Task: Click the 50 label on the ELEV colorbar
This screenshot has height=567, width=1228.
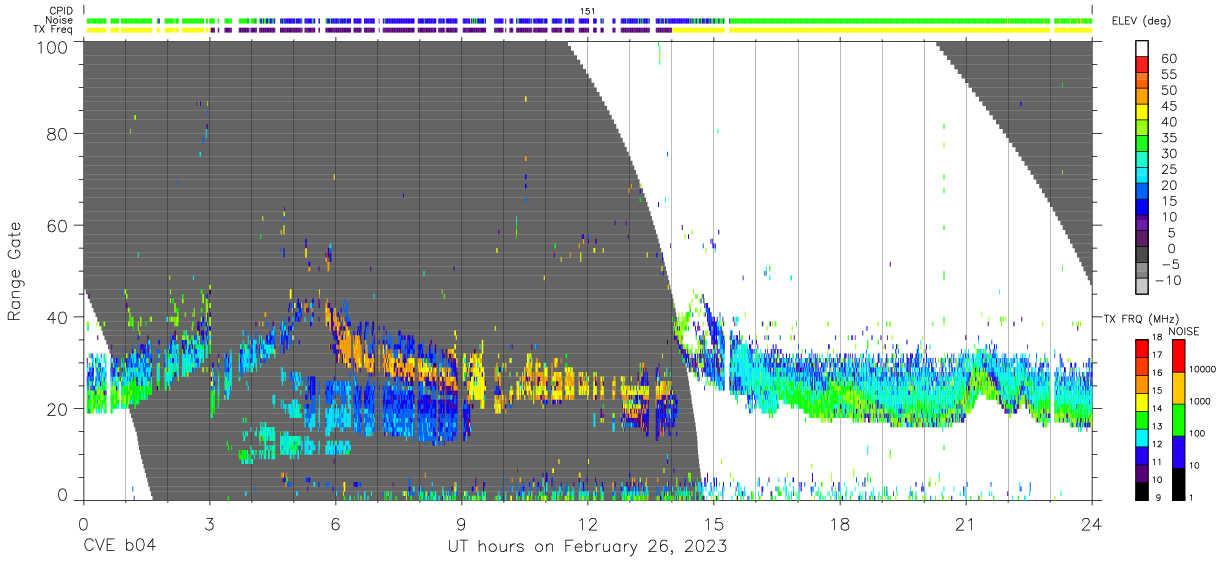Action: click(x=1169, y=91)
